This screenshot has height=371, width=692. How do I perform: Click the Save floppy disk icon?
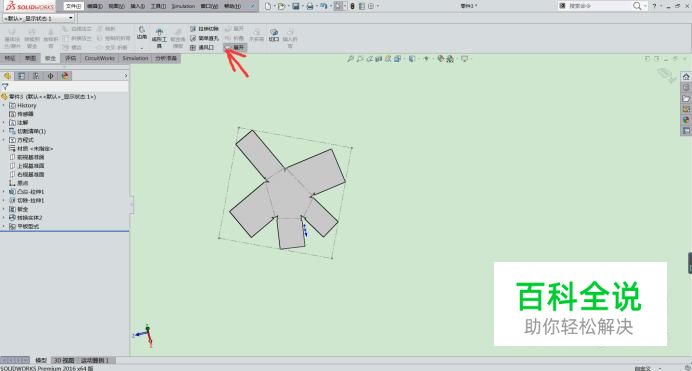[x=296, y=6]
